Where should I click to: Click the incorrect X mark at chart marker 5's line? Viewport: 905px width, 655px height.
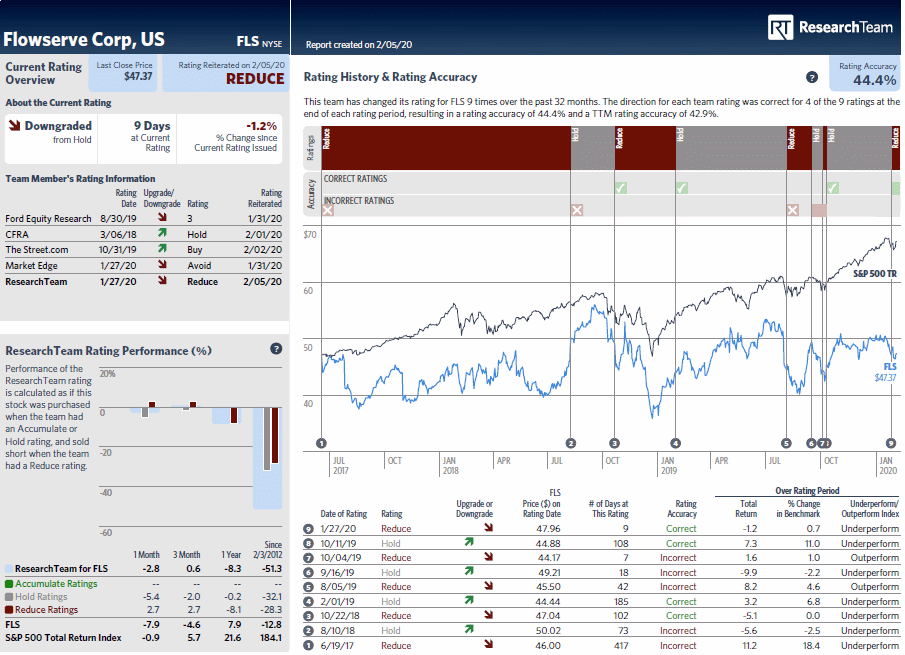point(793,210)
